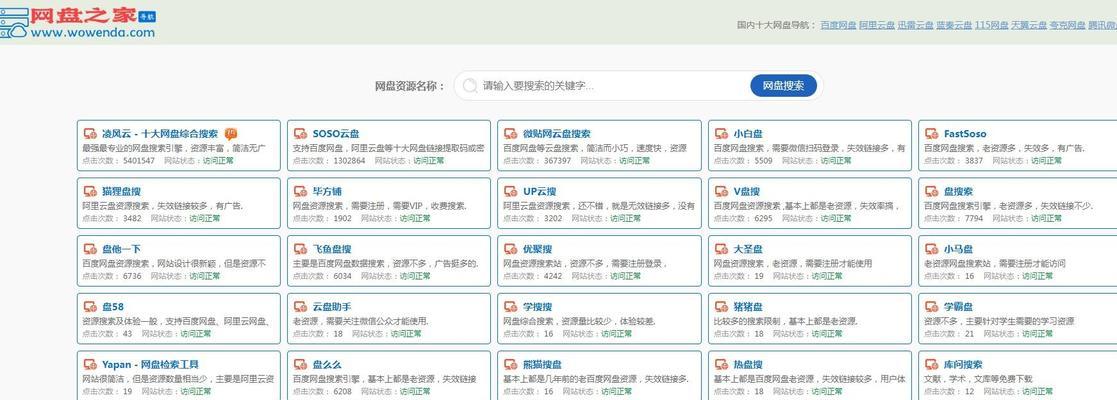
Task: Click the click count 1302864 text
Action: tap(349, 161)
